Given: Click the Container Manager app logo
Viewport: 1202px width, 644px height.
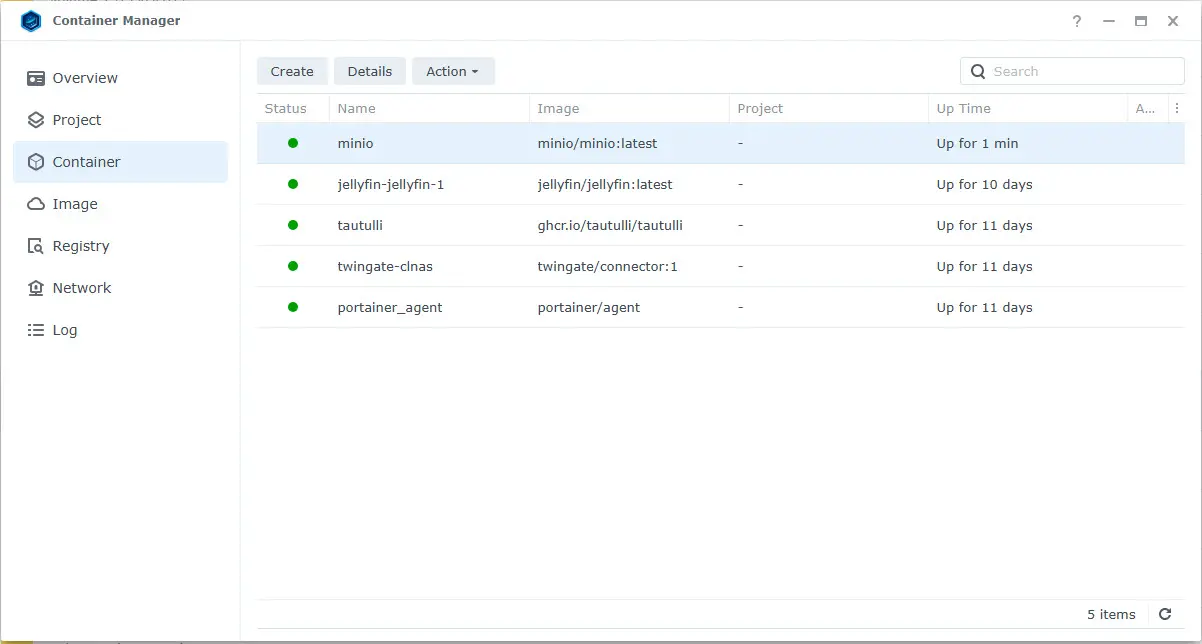Looking at the screenshot, I should coord(31,21).
